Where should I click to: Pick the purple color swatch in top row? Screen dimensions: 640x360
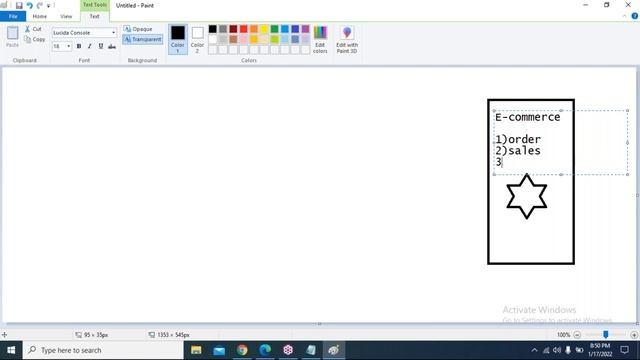coord(305,29)
